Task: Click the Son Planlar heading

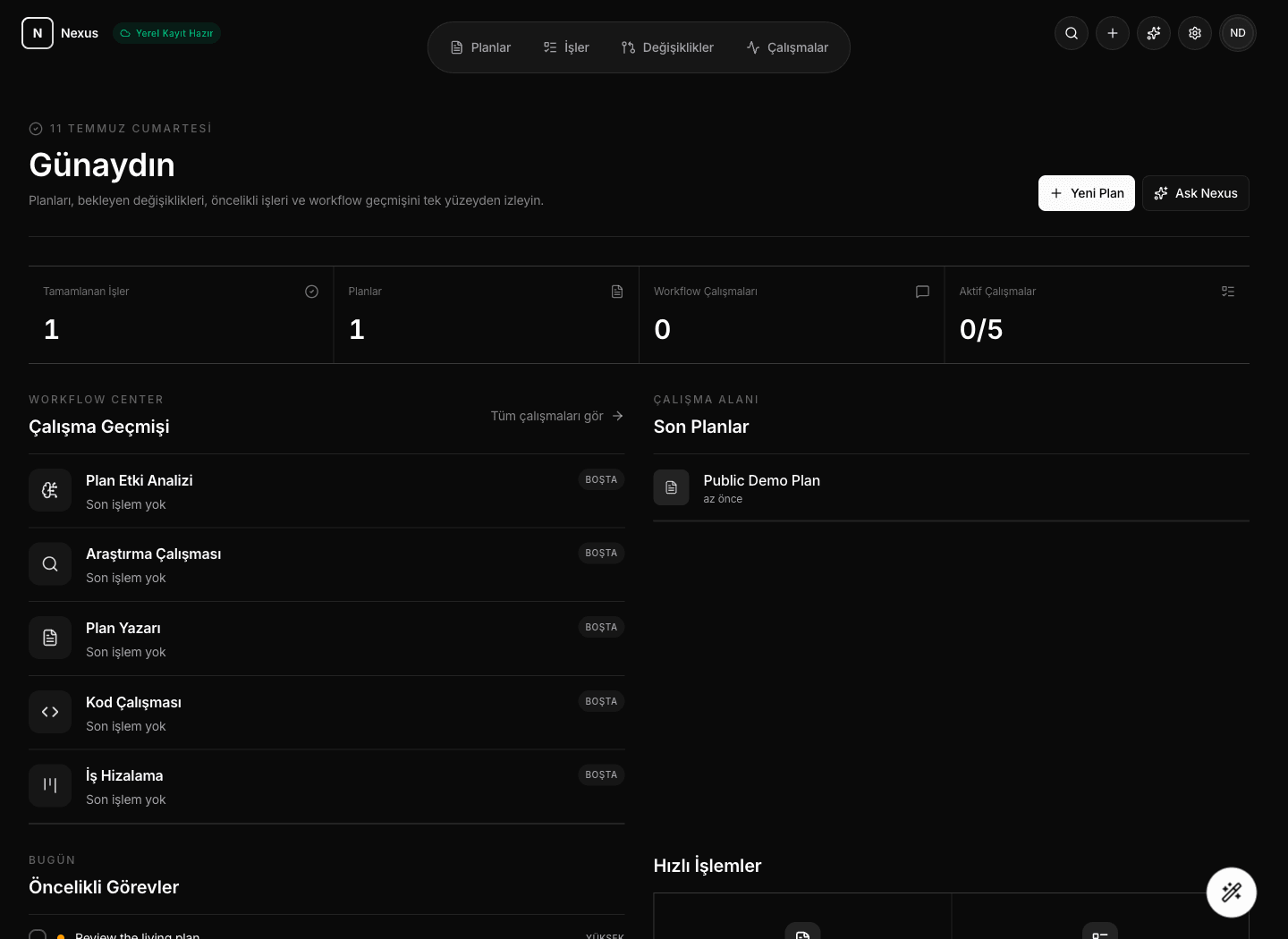Action: pos(701,427)
